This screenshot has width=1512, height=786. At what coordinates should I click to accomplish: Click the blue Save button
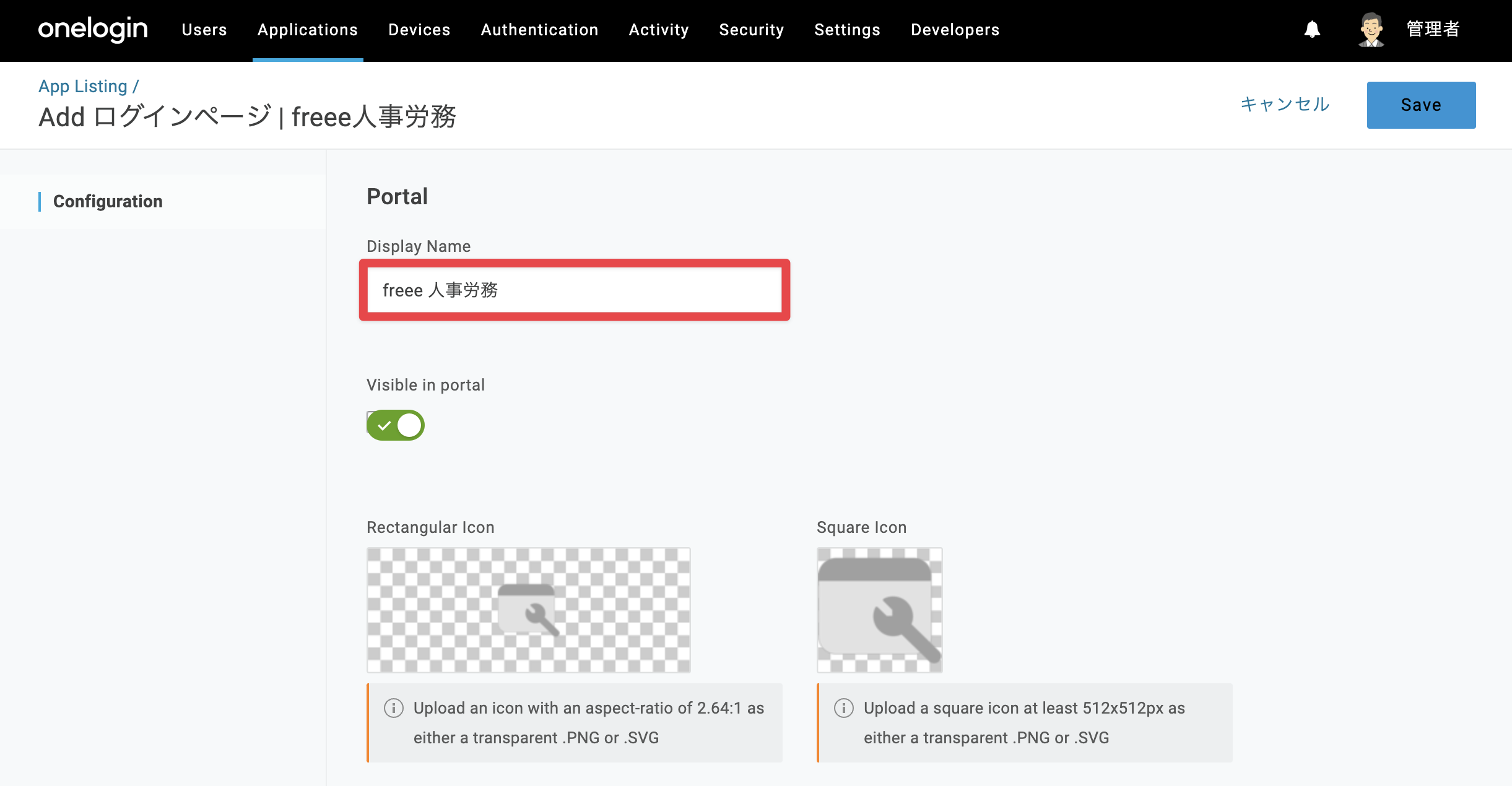(1421, 105)
